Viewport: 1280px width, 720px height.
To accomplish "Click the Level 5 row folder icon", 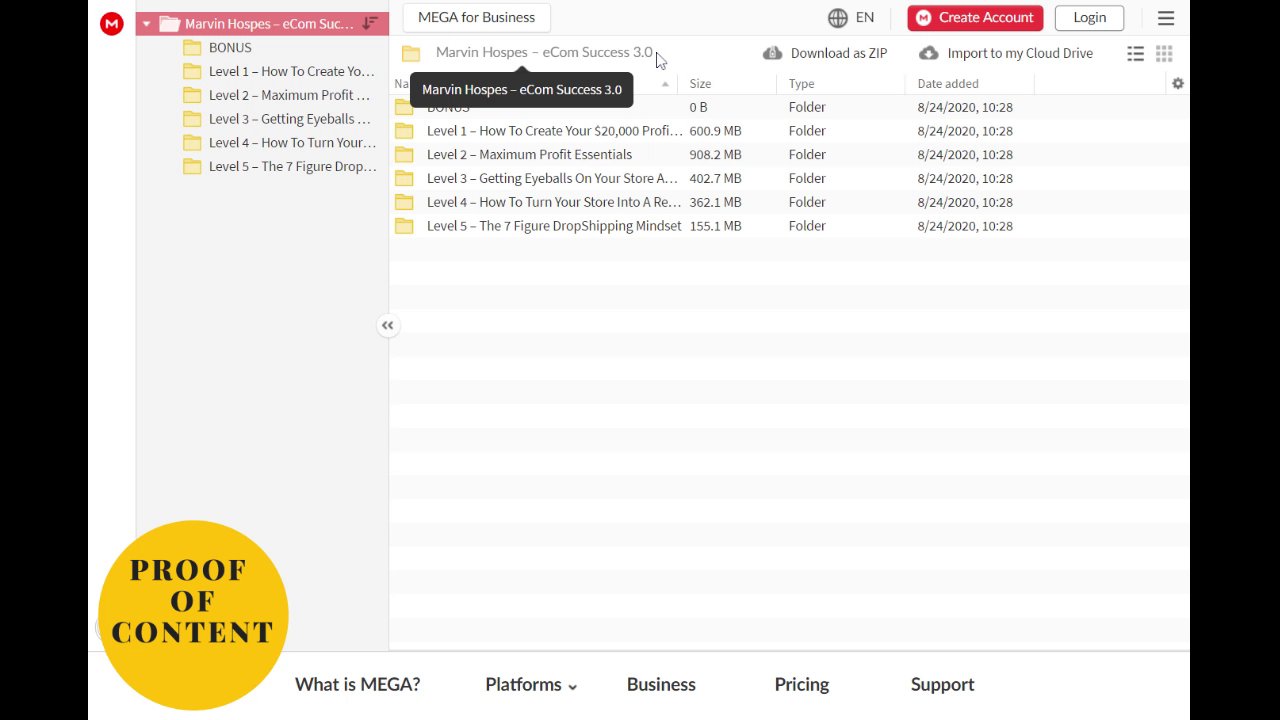I will click(x=404, y=226).
